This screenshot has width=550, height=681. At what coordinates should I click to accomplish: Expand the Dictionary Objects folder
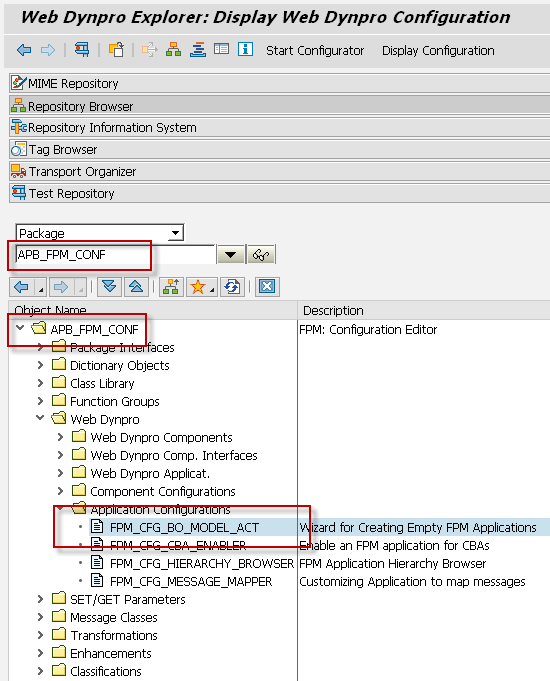pyautogui.click(x=40, y=365)
